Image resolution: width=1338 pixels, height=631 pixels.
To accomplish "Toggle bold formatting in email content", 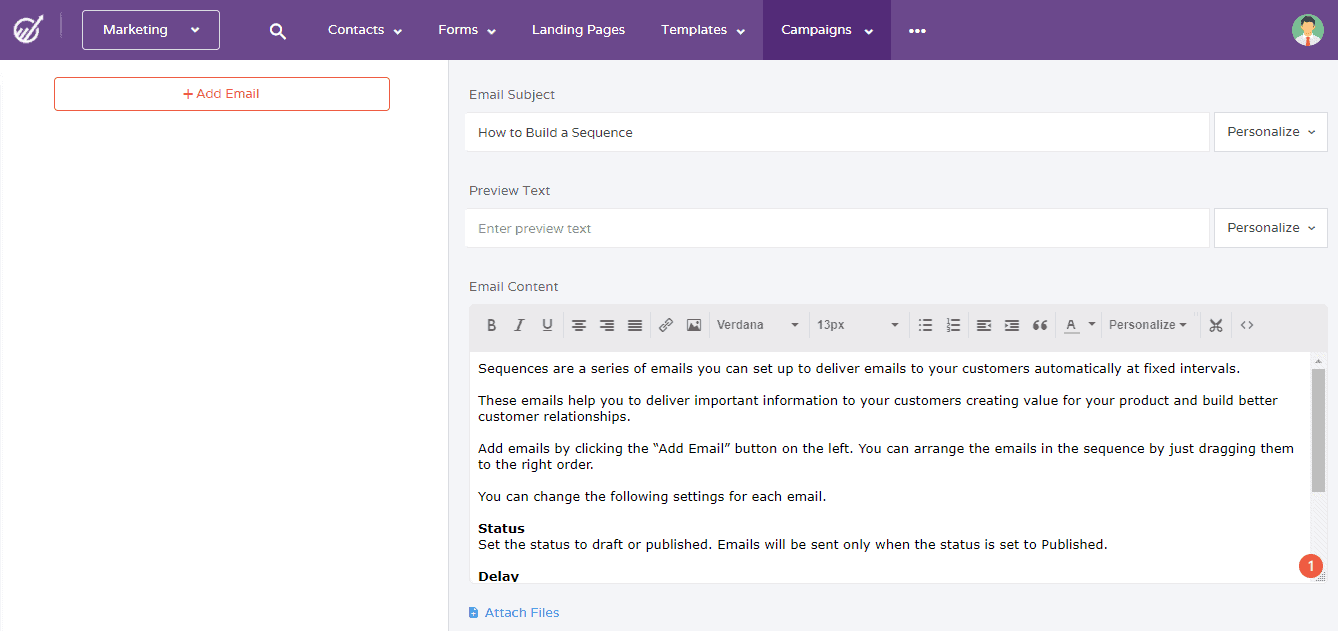I will (491, 324).
